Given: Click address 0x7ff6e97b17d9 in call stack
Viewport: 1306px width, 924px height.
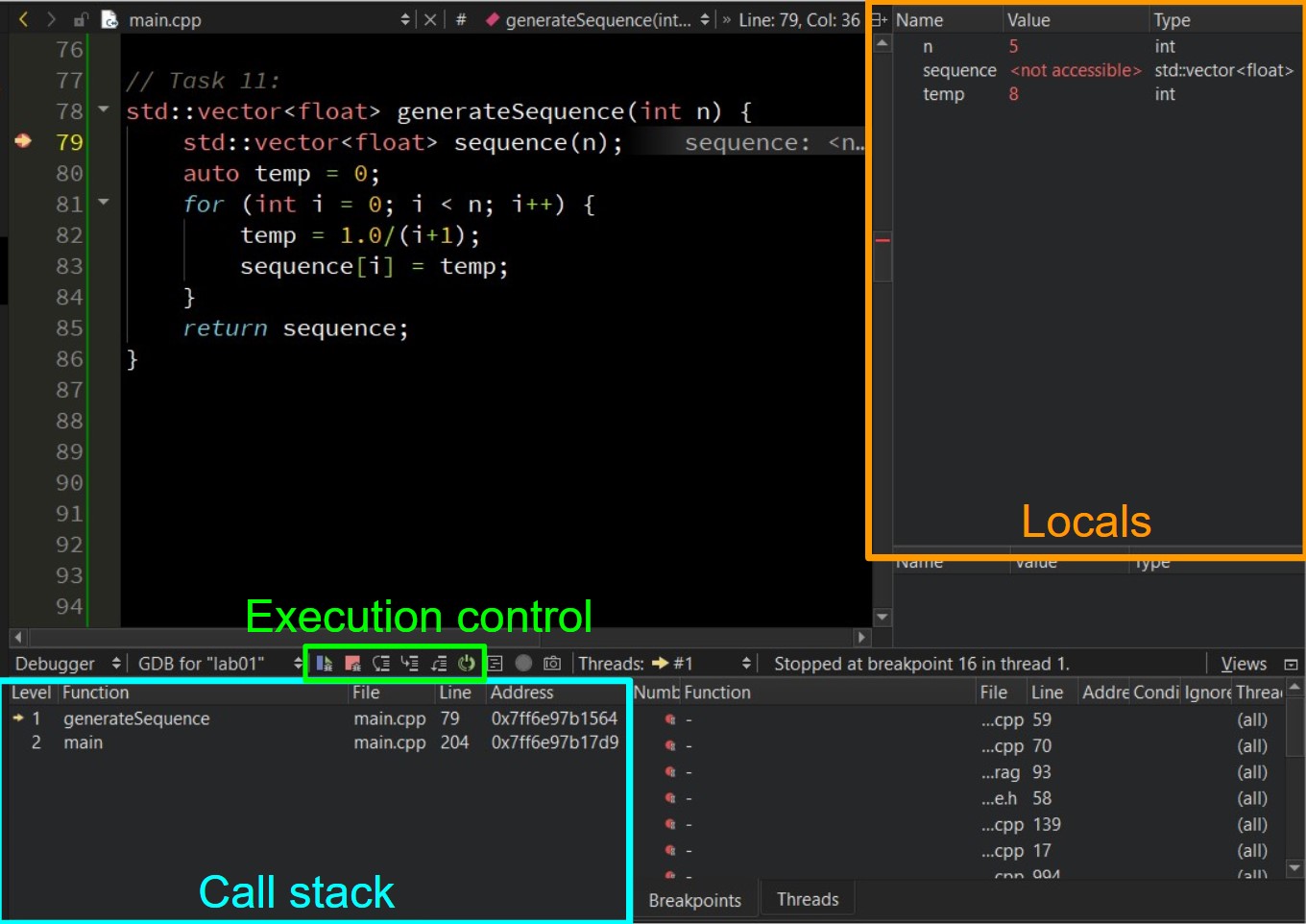Looking at the screenshot, I should pyautogui.click(x=555, y=742).
